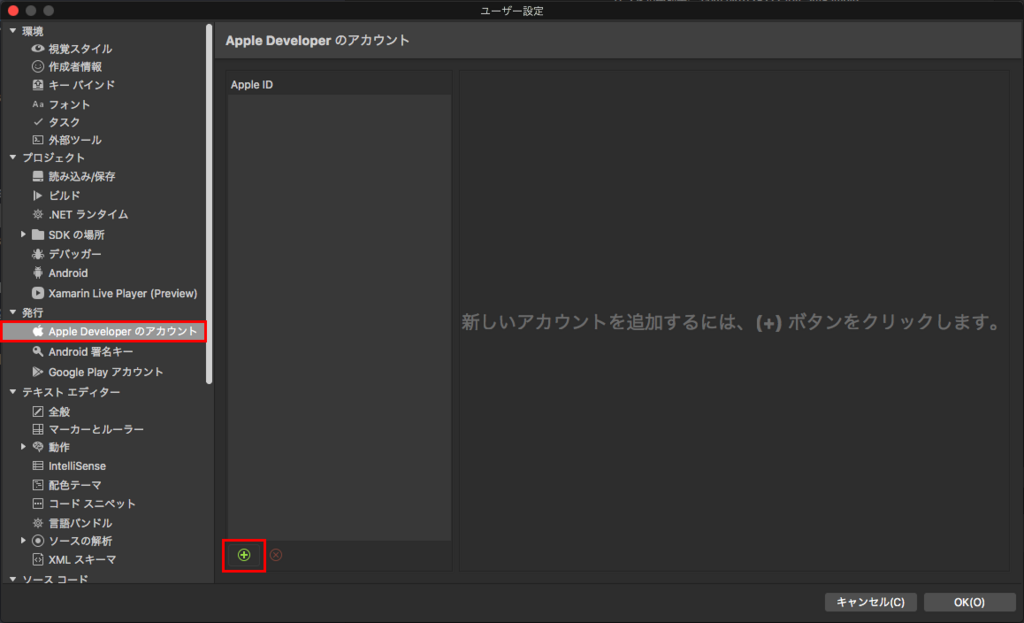The height and width of the screenshot is (623, 1024).
Task: Click the build arrow icon beside ビルド
Action: click(x=38, y=195)
